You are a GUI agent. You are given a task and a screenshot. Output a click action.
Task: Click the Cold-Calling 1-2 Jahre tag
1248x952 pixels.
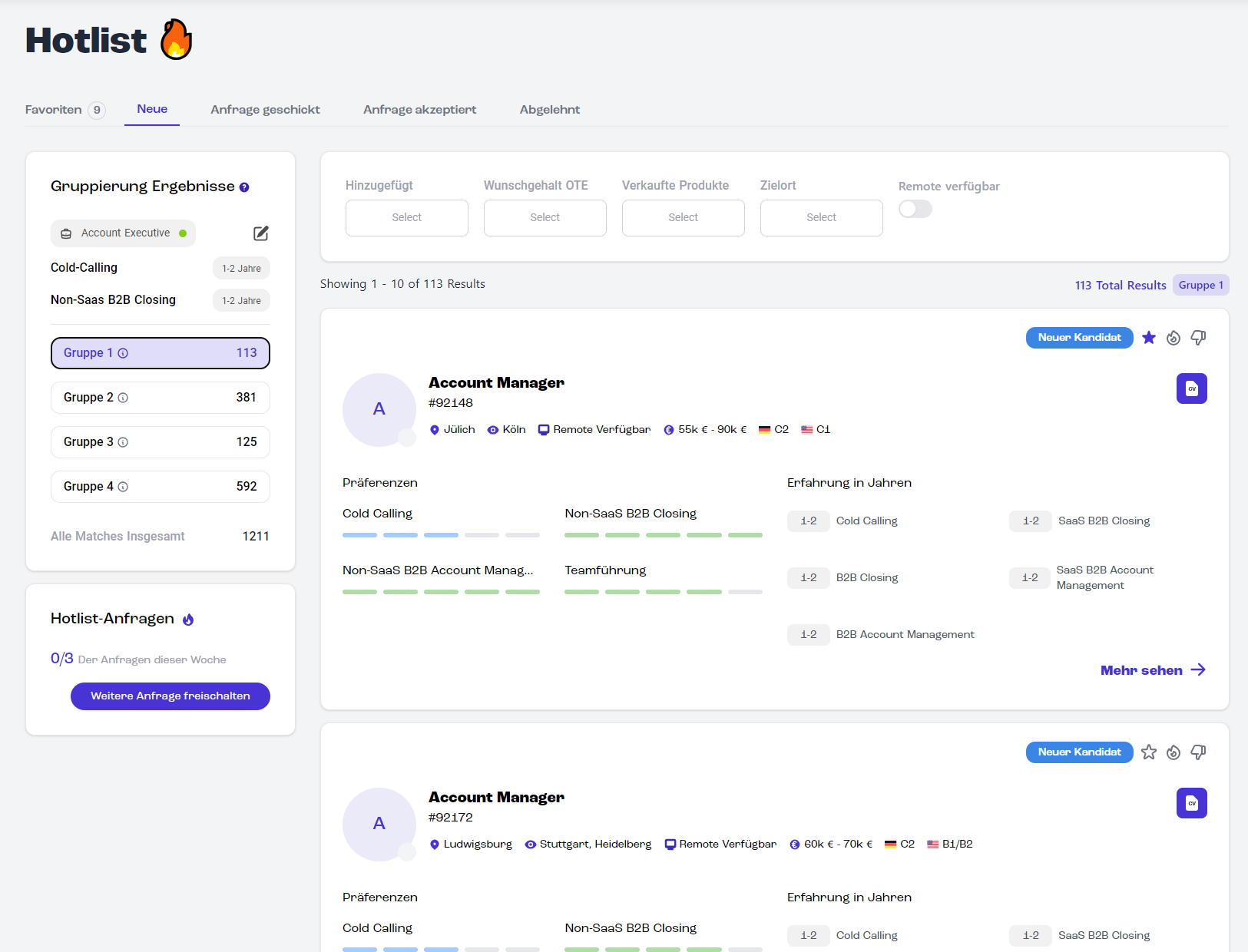click(241, 269)
